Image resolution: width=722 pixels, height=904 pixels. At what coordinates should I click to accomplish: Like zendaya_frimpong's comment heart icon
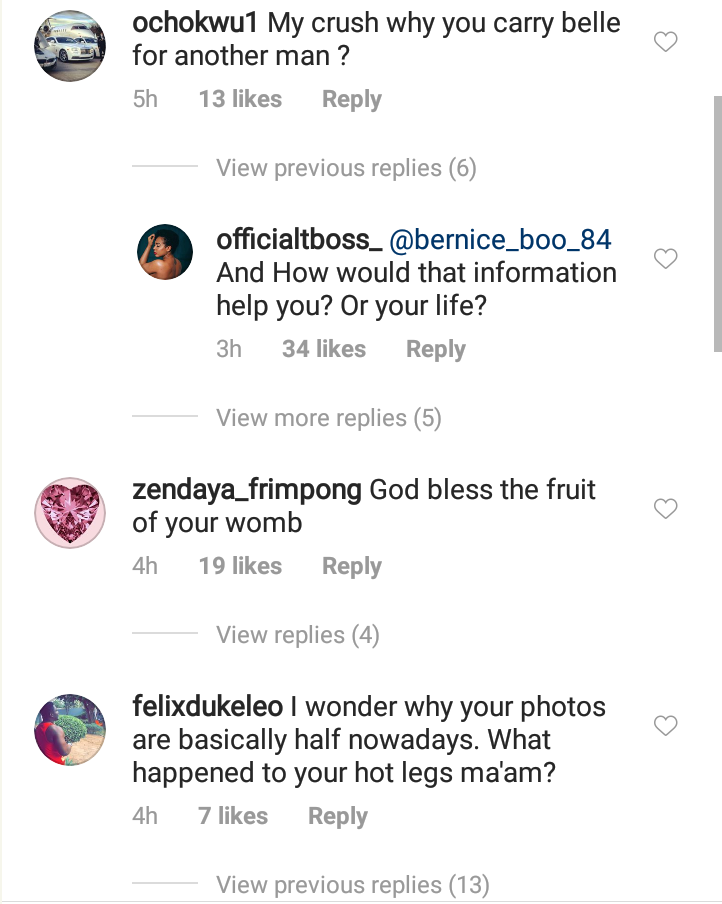[x=665, y=509]
